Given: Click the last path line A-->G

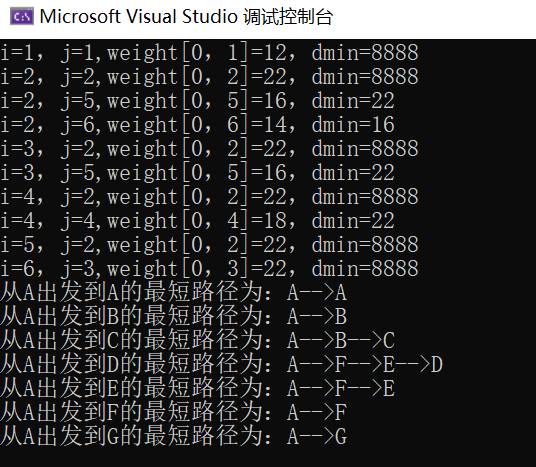Looking at the screenshot, I should click(x=173, y=436).
